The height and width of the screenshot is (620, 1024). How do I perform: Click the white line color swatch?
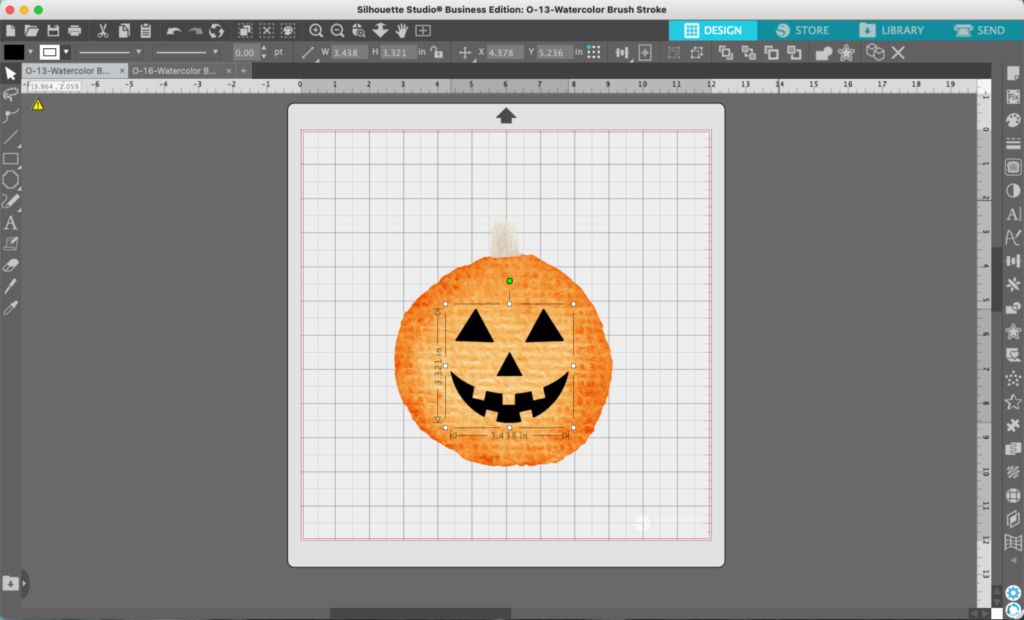[50, 52]
